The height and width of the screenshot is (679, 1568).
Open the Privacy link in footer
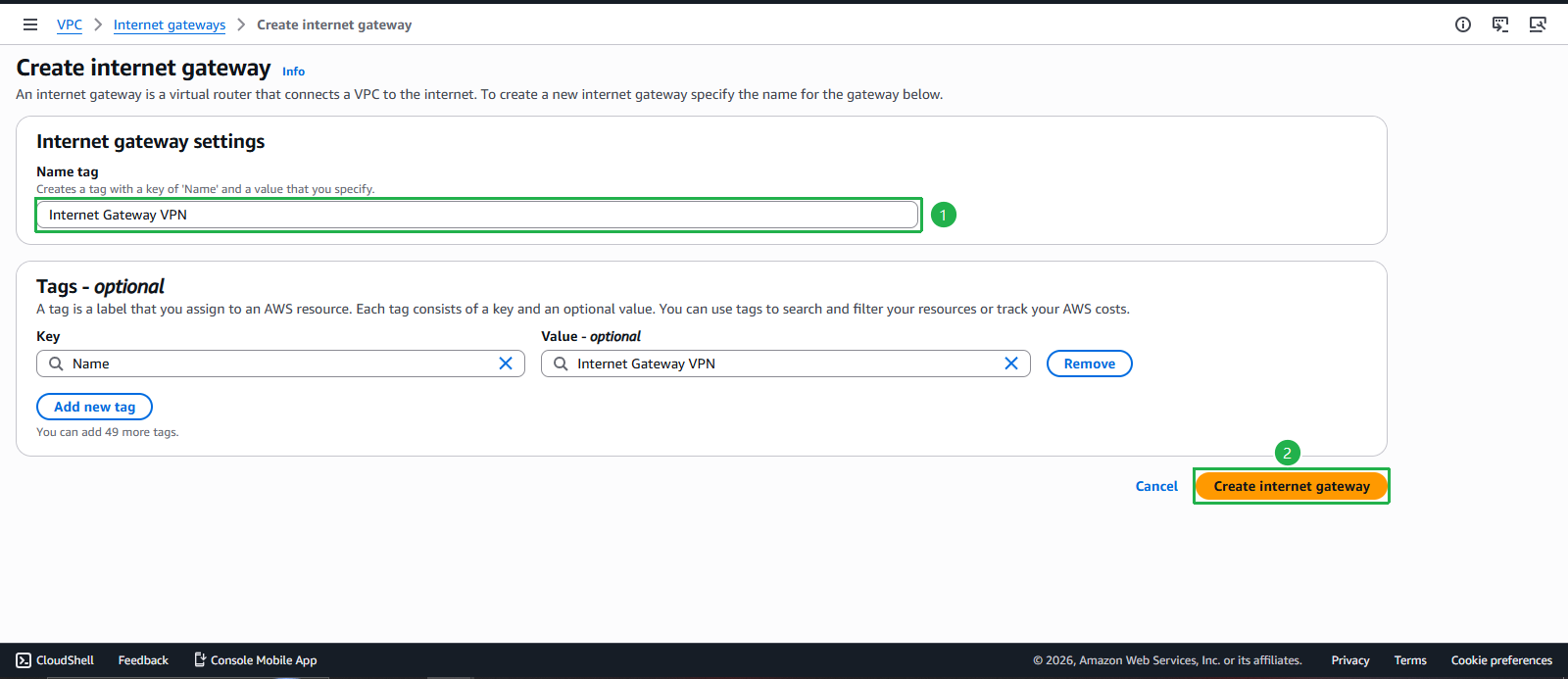tap(1350, 660)
